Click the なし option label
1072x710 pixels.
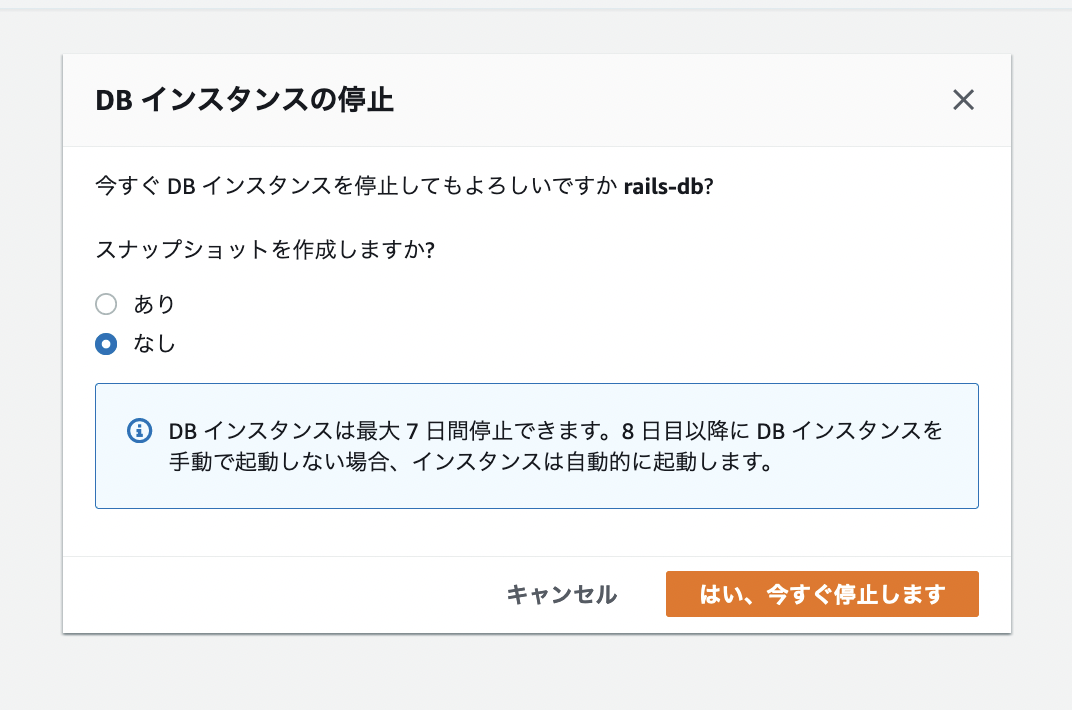(154, 344)
